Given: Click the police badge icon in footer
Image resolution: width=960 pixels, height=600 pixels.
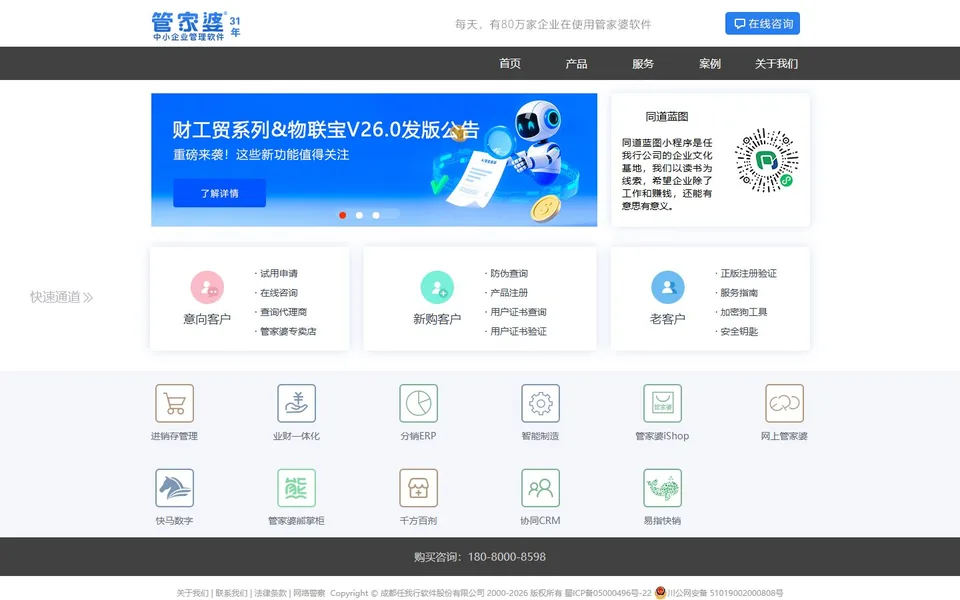Looking at the screenshot, I should click(x=660, y=593).
